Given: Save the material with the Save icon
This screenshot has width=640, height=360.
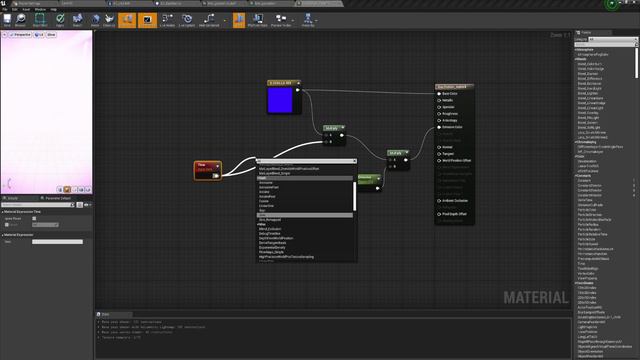Looking at the screenshot, I should click(7, 20).
